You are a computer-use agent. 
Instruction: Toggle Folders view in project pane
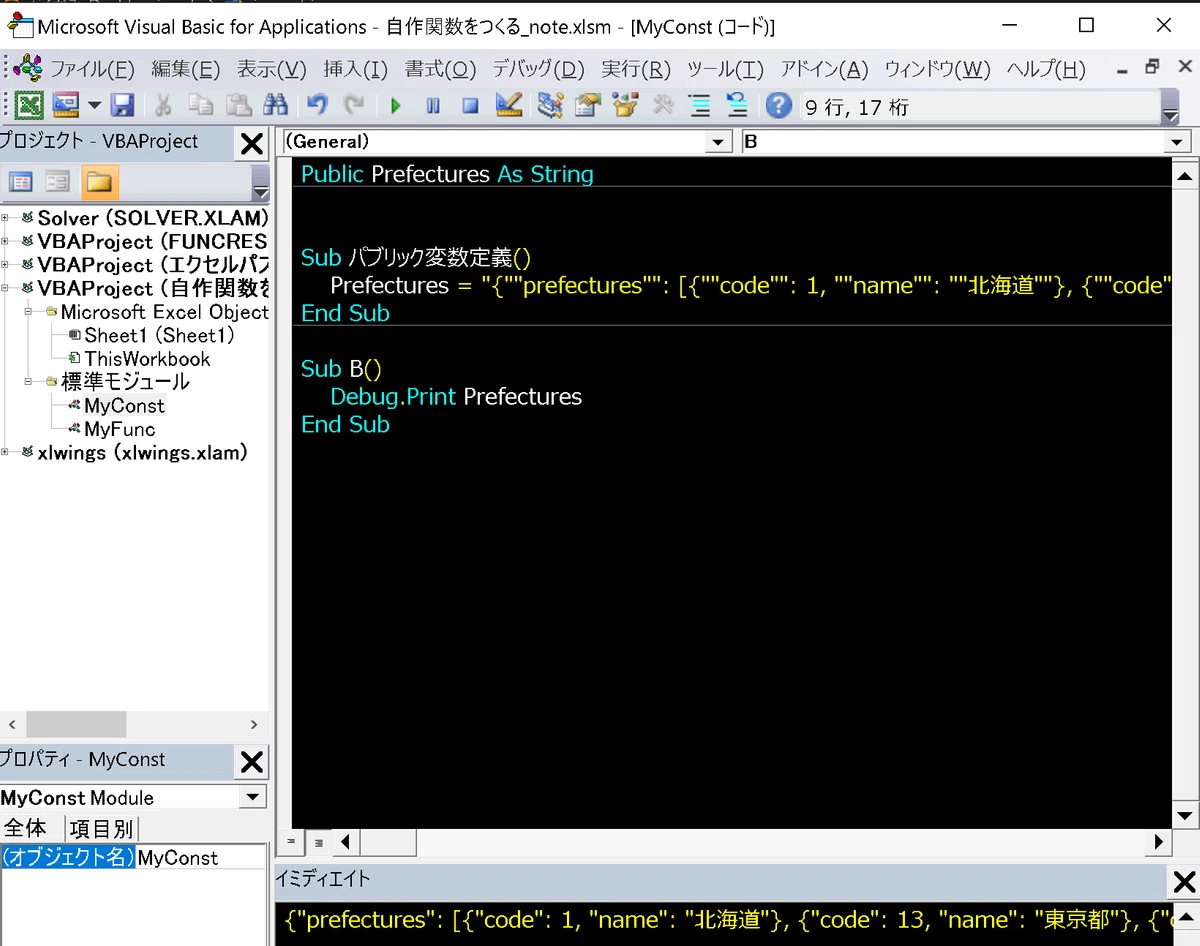(x=100, y=181)
